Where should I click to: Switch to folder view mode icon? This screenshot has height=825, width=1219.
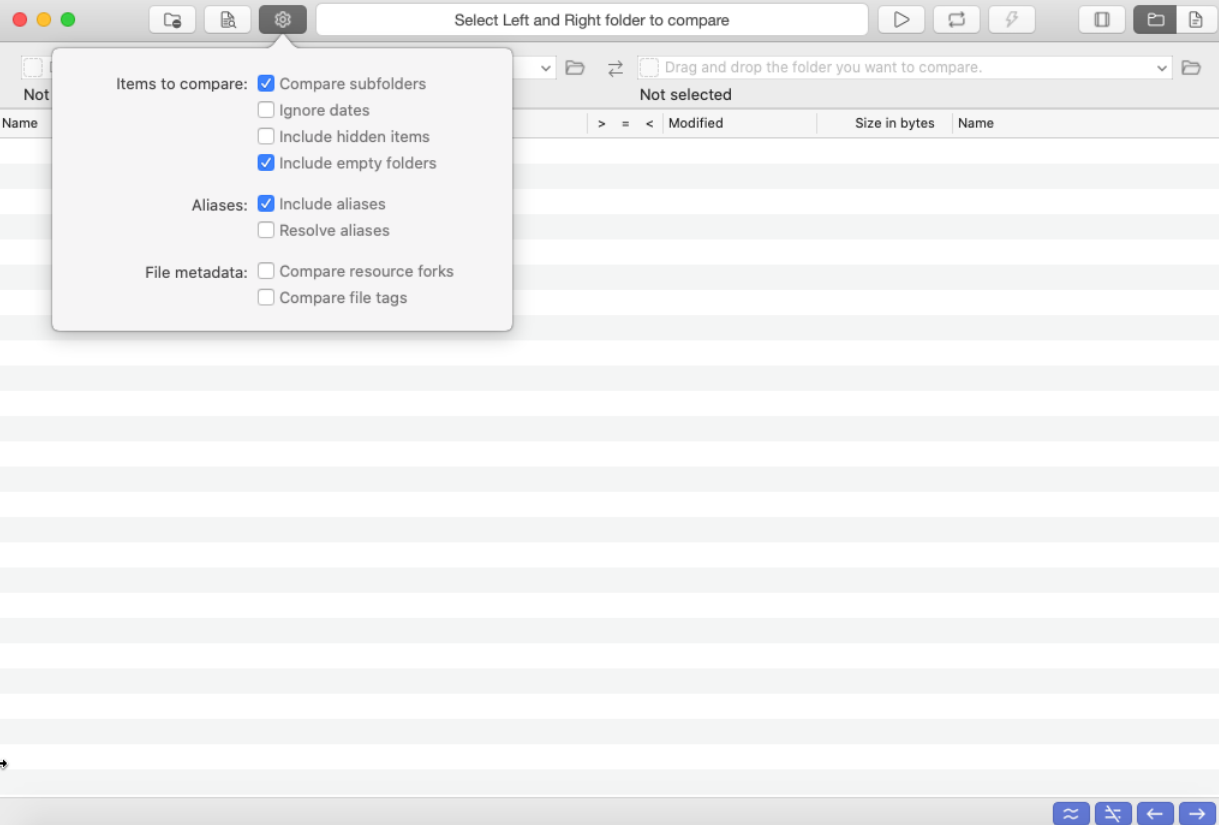[1155, 20]
